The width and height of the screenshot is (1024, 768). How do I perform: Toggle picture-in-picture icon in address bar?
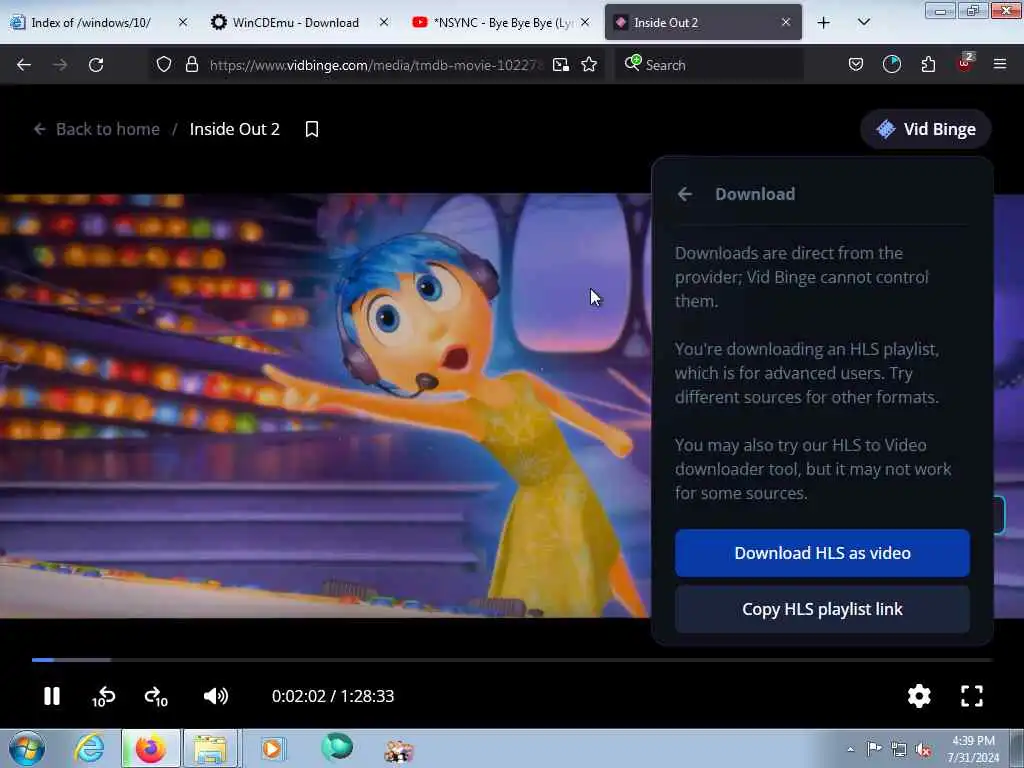pyautogui.click(x=561, y=65)
